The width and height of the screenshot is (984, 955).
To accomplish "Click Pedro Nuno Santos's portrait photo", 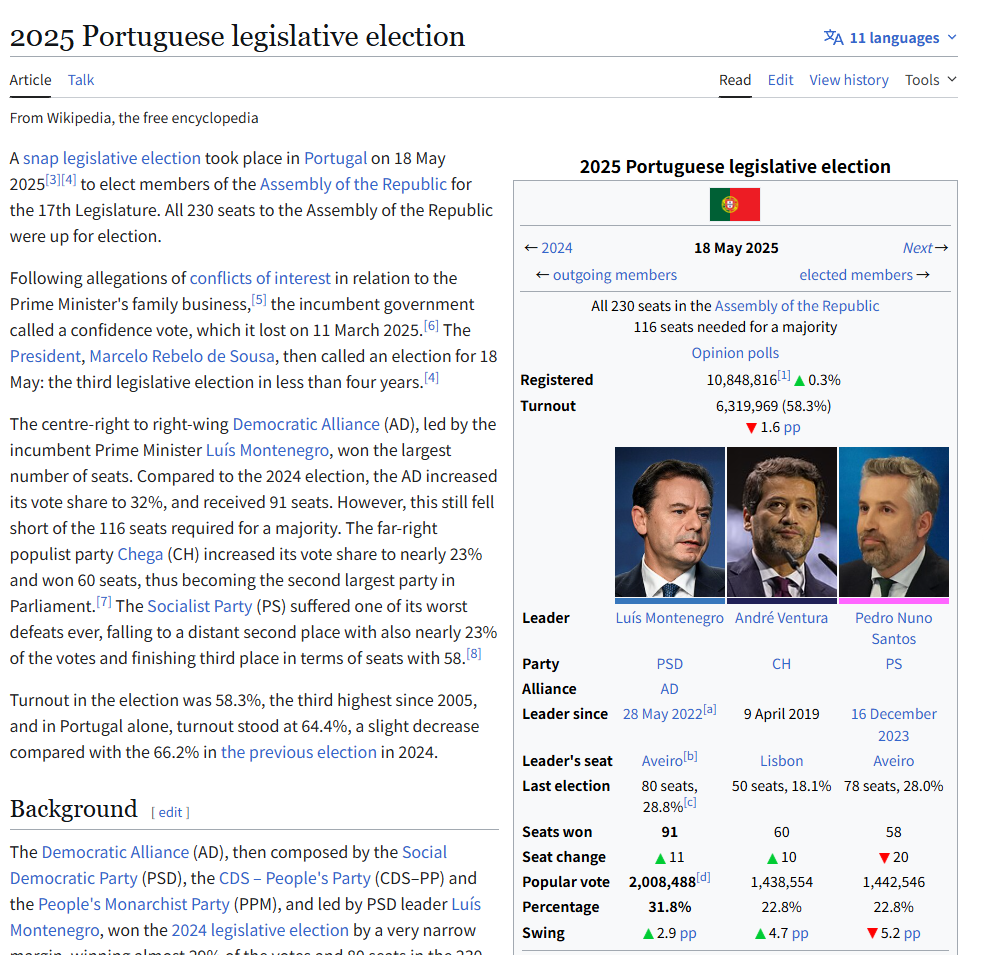I will point(894,521).
